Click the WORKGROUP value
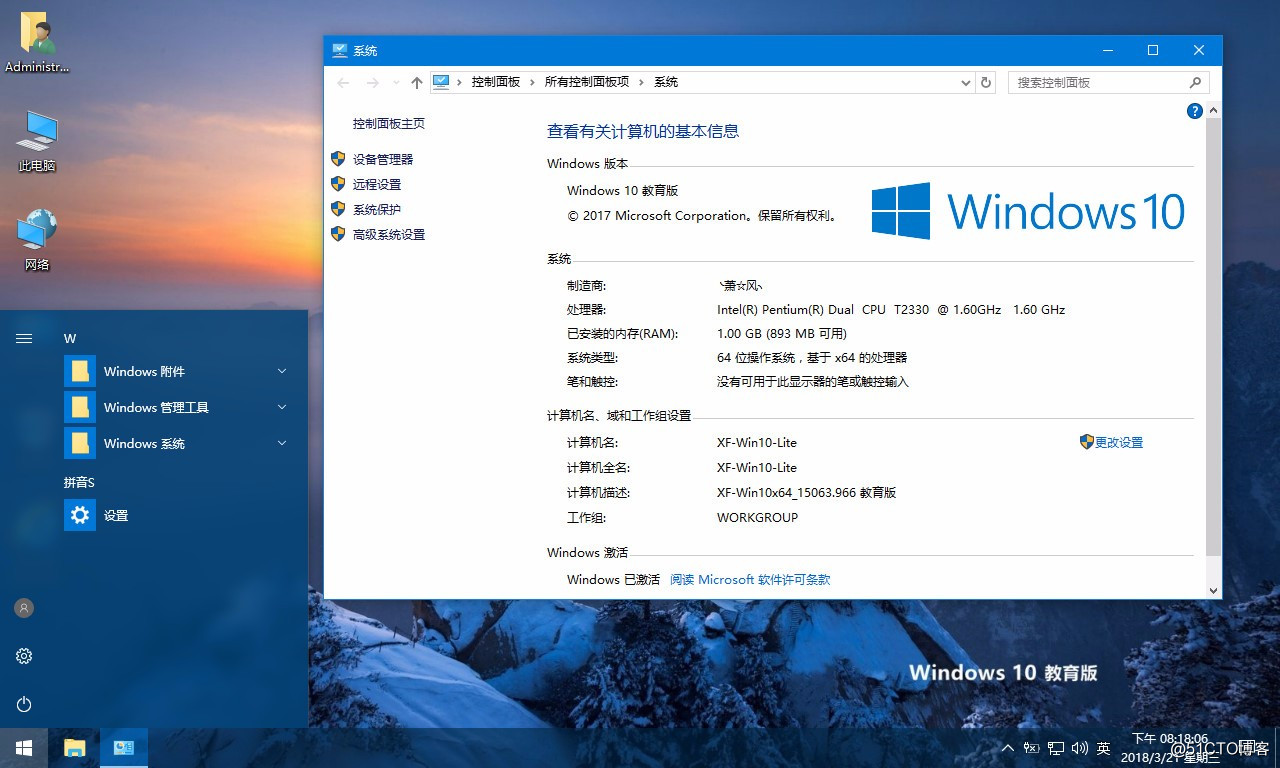Viewport: 1280px width, 768px height. click(757, 517)
